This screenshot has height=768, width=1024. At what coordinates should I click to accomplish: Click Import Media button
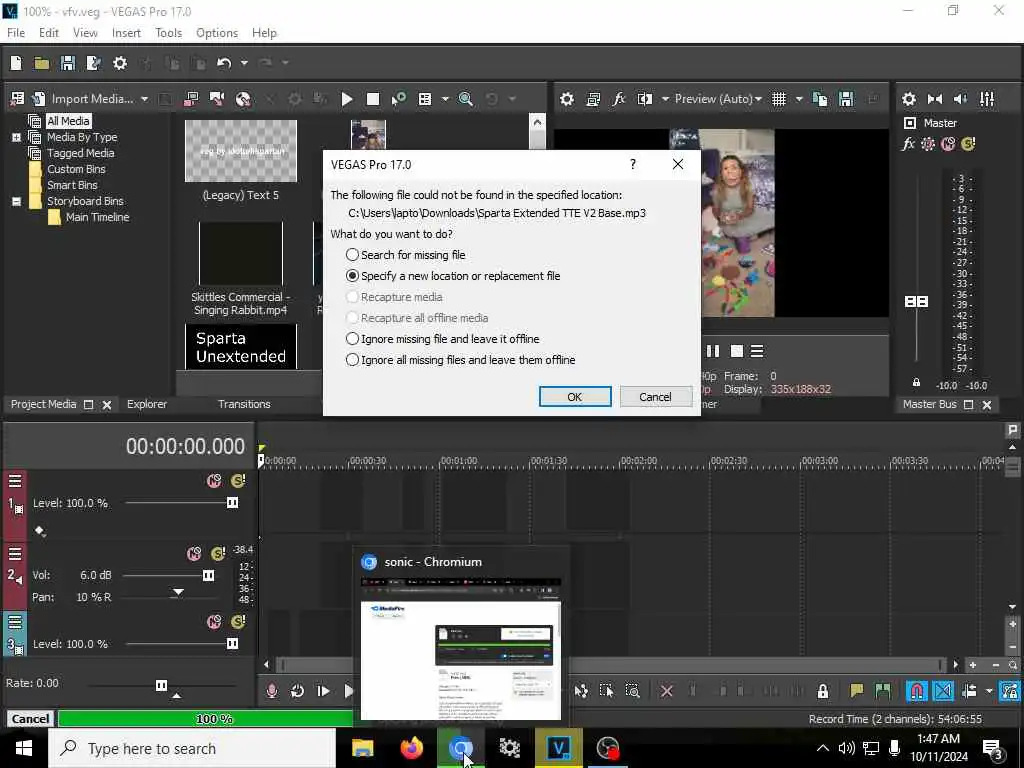(x=92, y=99)
